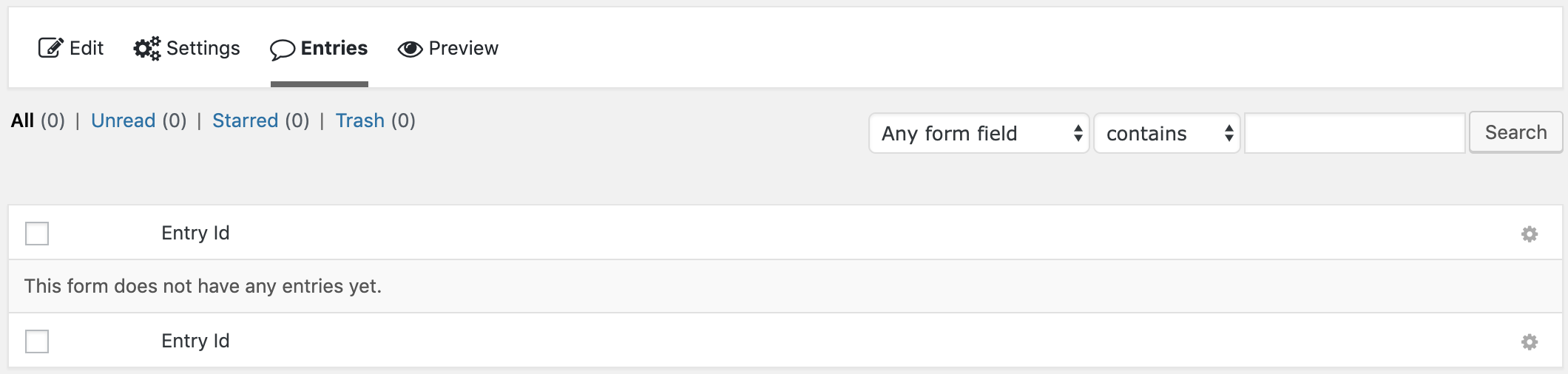This screenshot has height=374, width=1568.
Task: Open column settings gear in table header
Action: click(1529, 234)
